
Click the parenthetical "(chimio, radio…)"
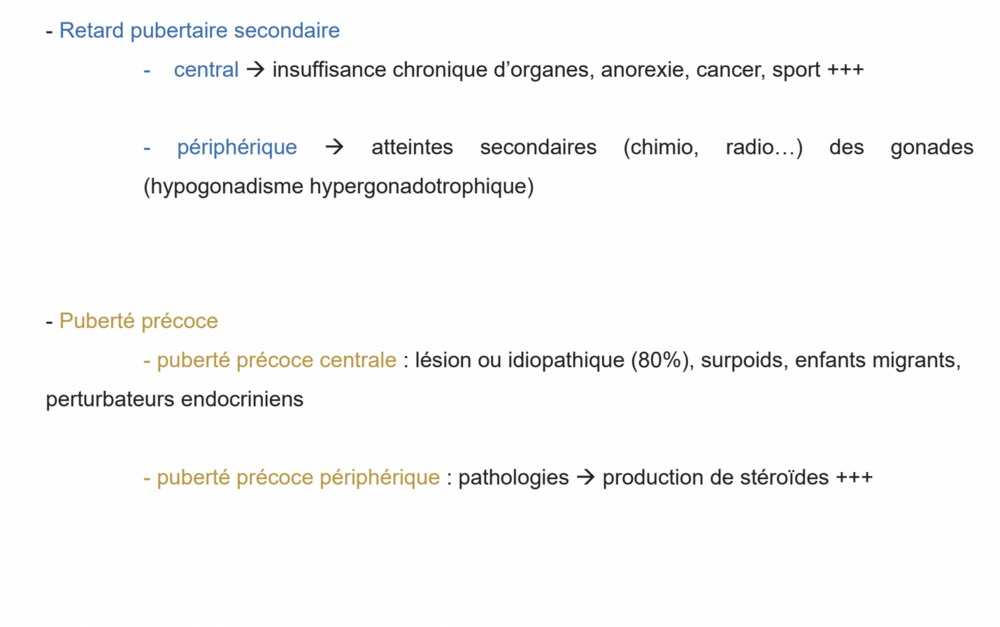tap(713, 148)
